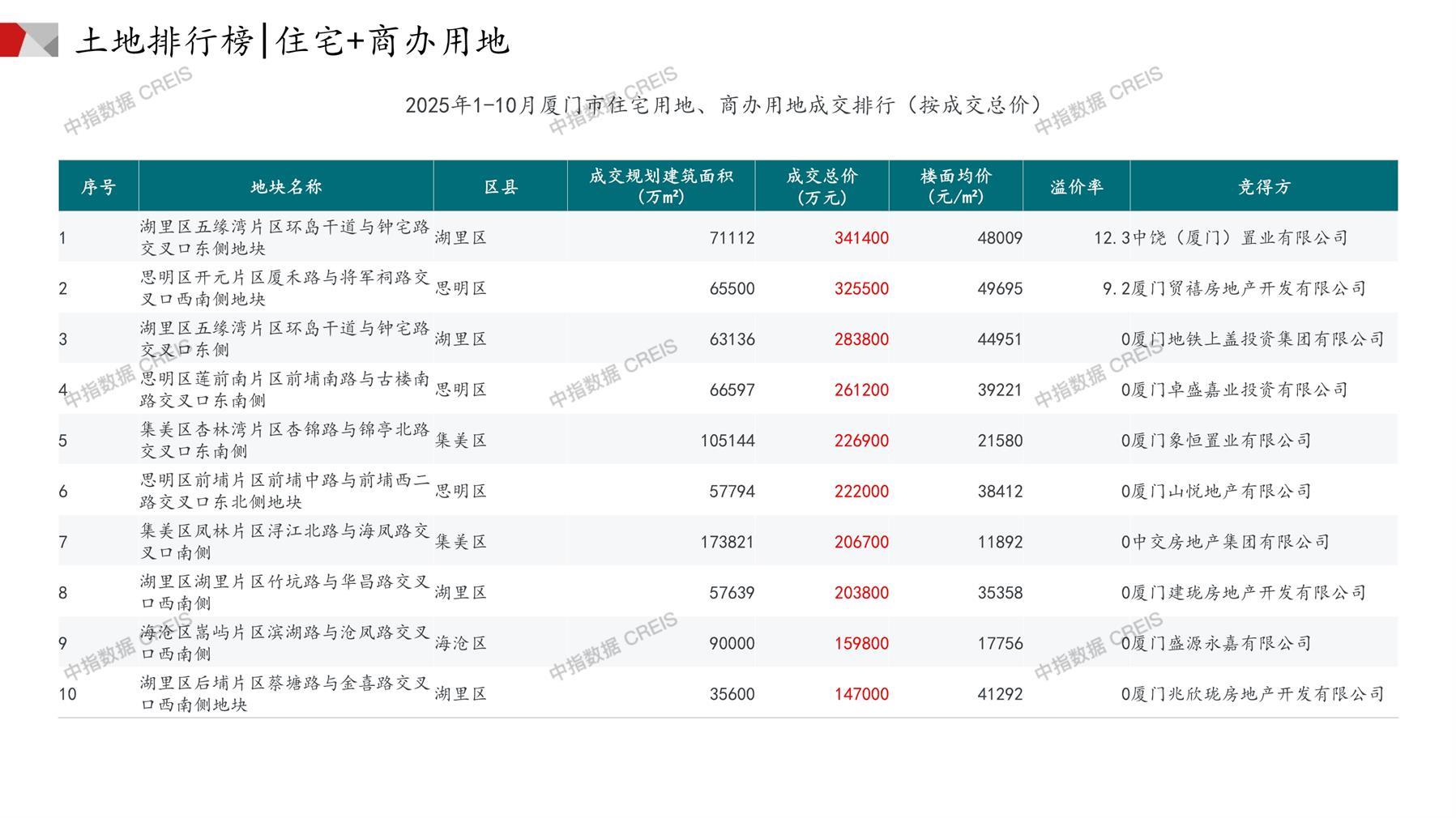
Task: Click 厦门地铁上盖投资集团有限公司 in the third row
Action: [1257, 339]
